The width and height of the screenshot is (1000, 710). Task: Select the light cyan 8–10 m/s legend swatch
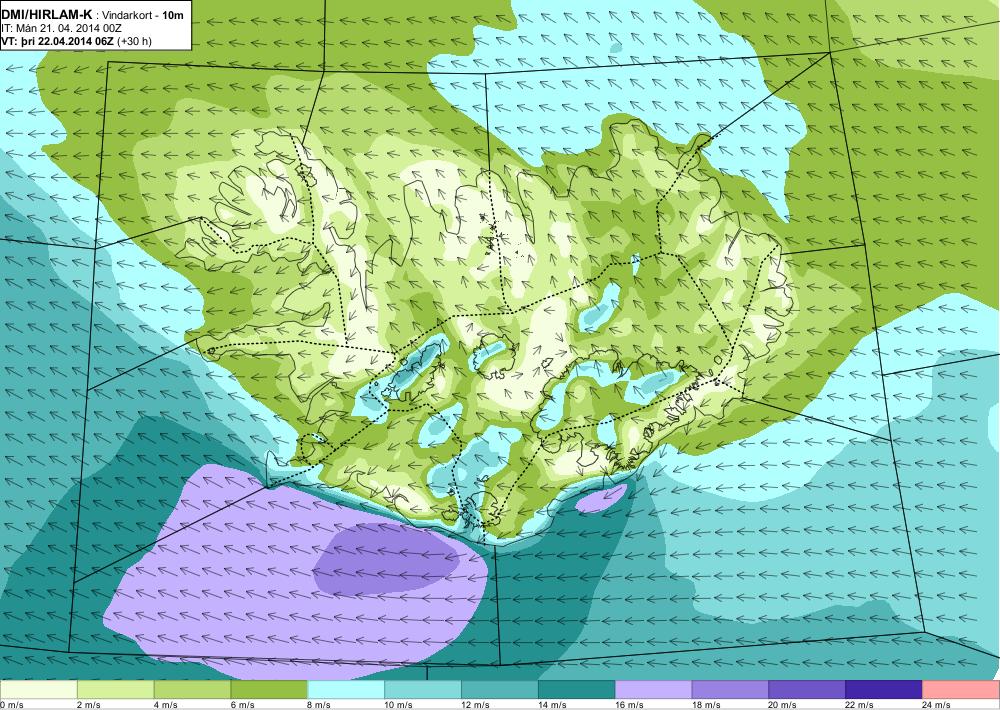346,690
